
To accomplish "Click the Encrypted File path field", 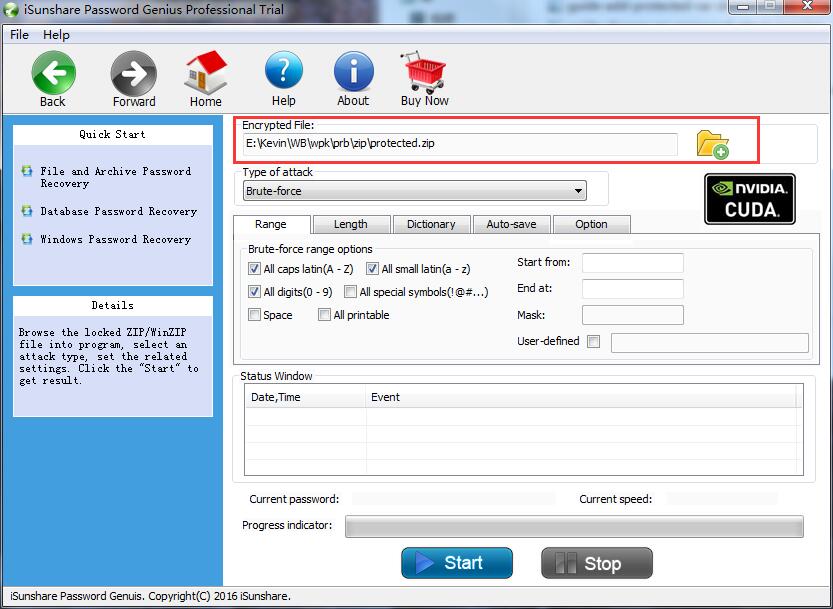I will pyautogui.click(x=460, y=143).
